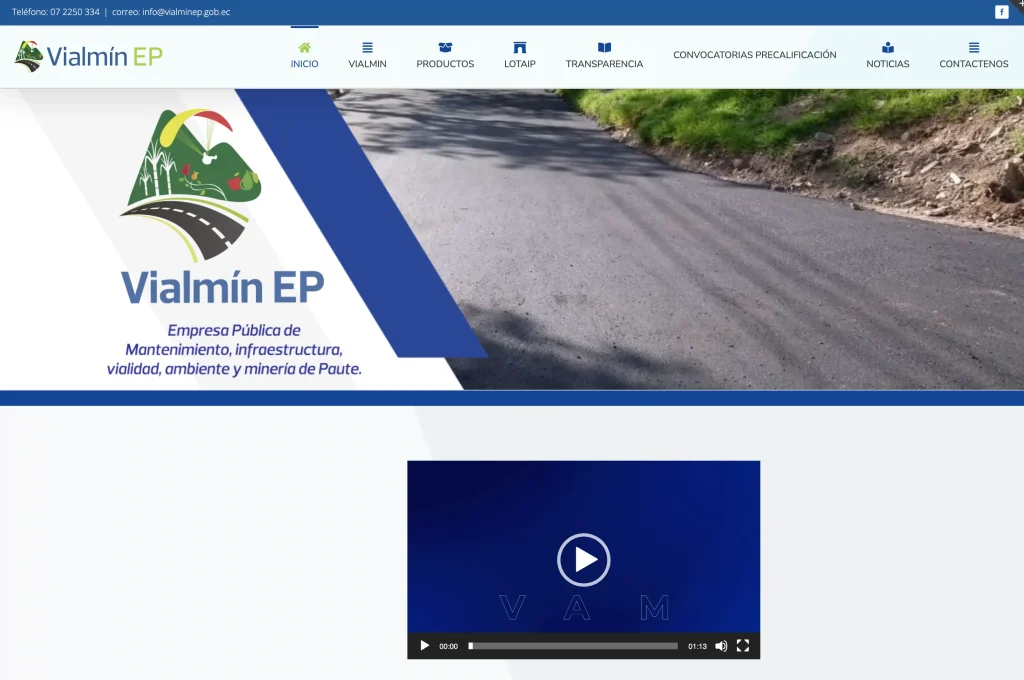Screen dimensions: 1024x680
Task: Toggle fullscreen mode on the video
Action: [742, 646]
